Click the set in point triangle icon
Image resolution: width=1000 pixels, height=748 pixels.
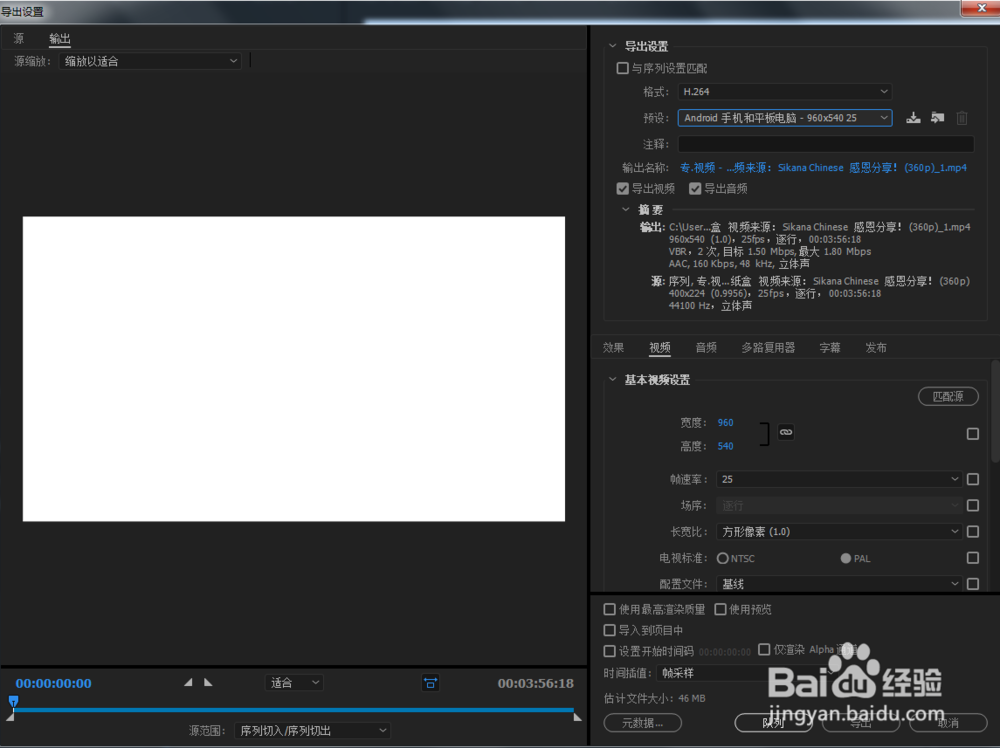click(188, 682)
